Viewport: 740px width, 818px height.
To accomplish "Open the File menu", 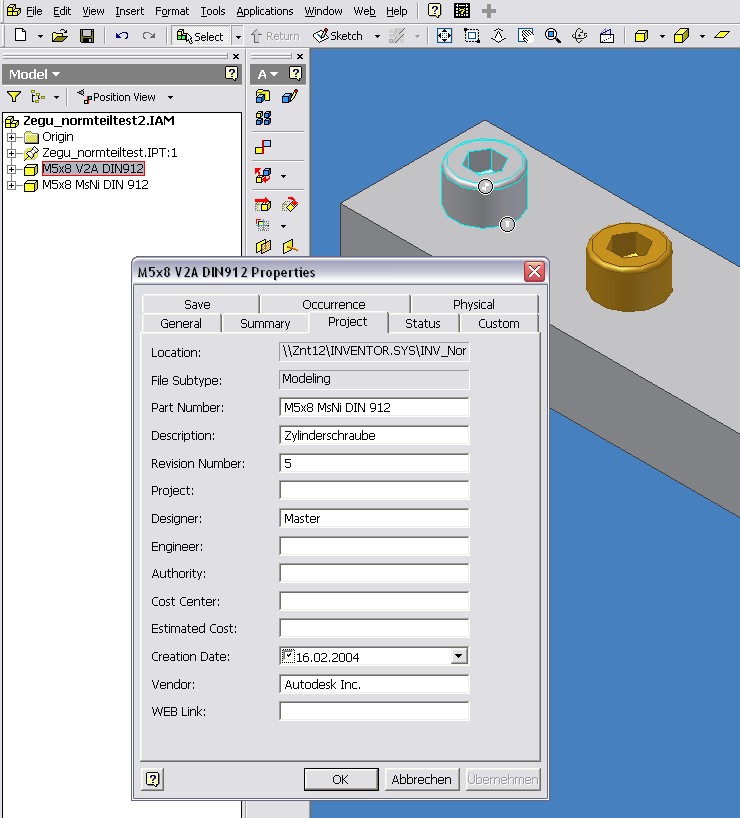I will pos(34,11).
